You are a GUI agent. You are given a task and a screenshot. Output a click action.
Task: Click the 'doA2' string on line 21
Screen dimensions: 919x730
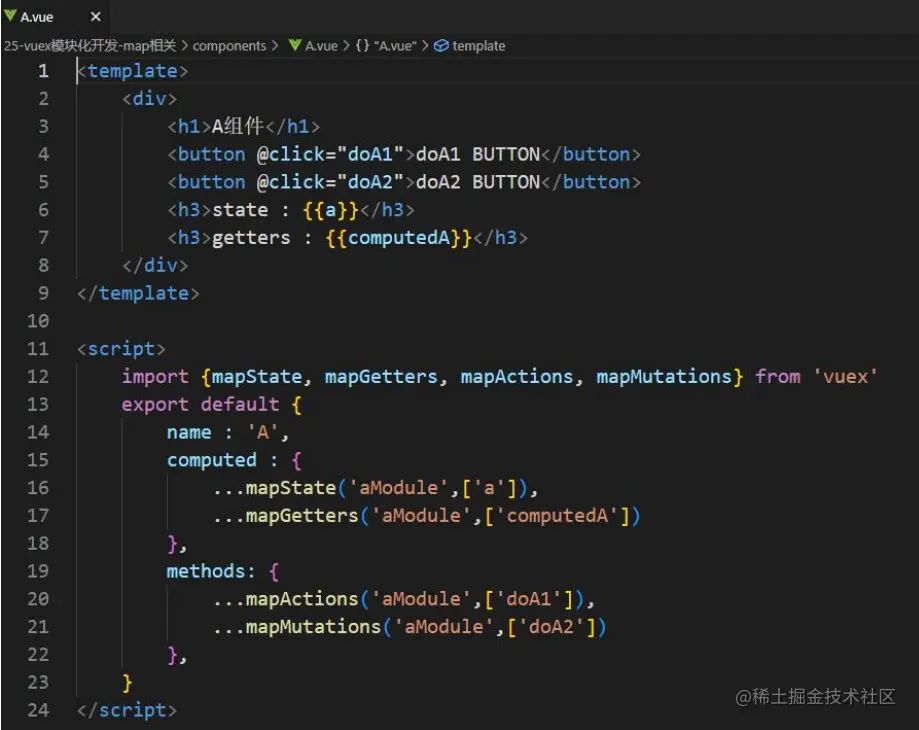tap(551, 627)
